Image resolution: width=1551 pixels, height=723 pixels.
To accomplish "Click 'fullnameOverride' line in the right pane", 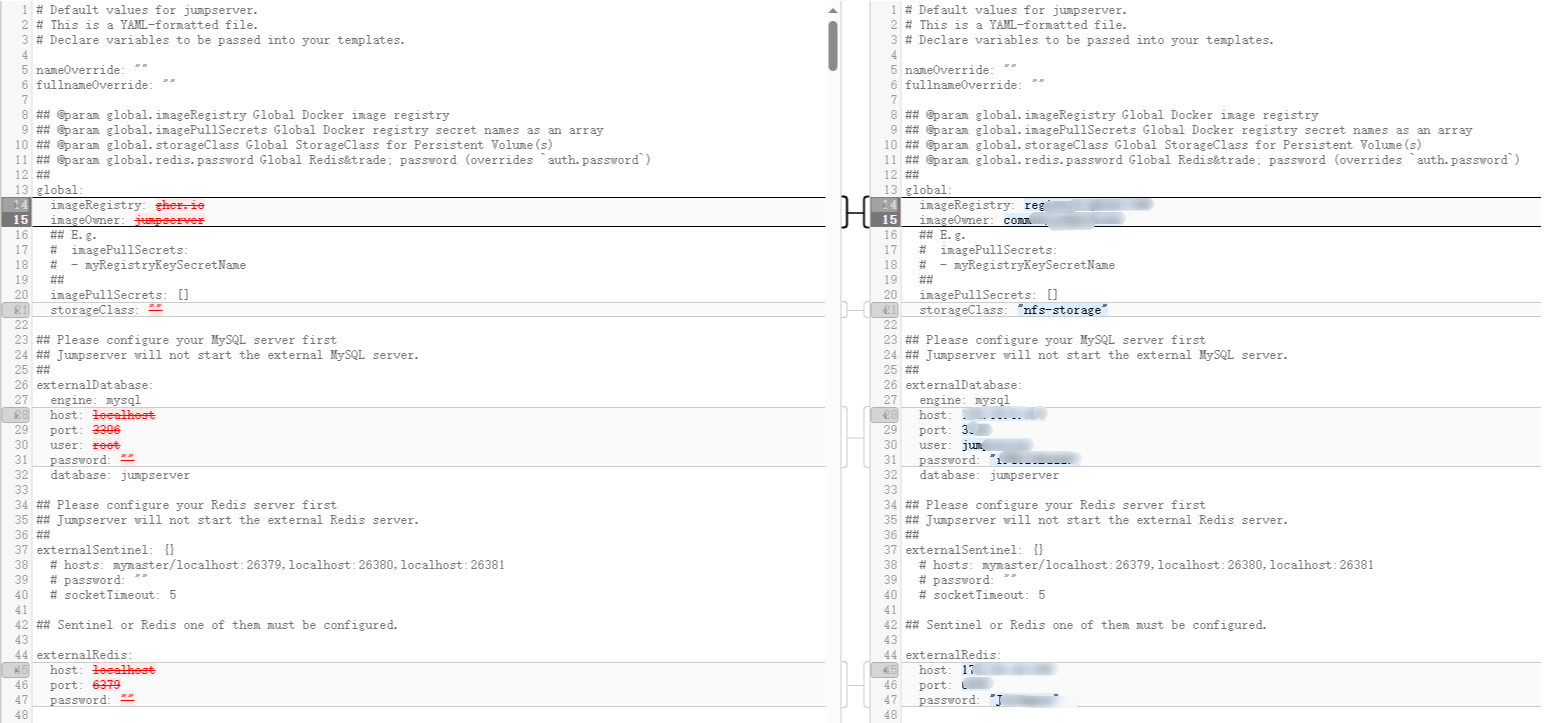I will [x=975, y=85].
